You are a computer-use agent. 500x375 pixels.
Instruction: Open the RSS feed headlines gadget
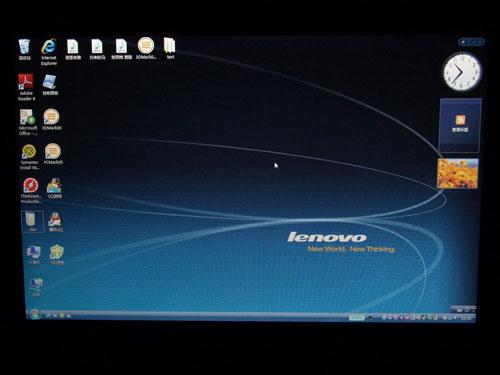(460, 125)
